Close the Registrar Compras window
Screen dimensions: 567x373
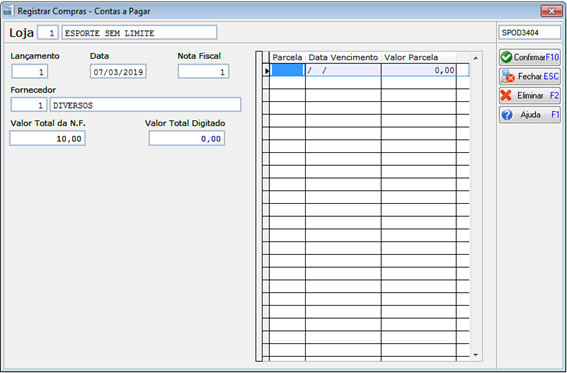tap(551, 11)
